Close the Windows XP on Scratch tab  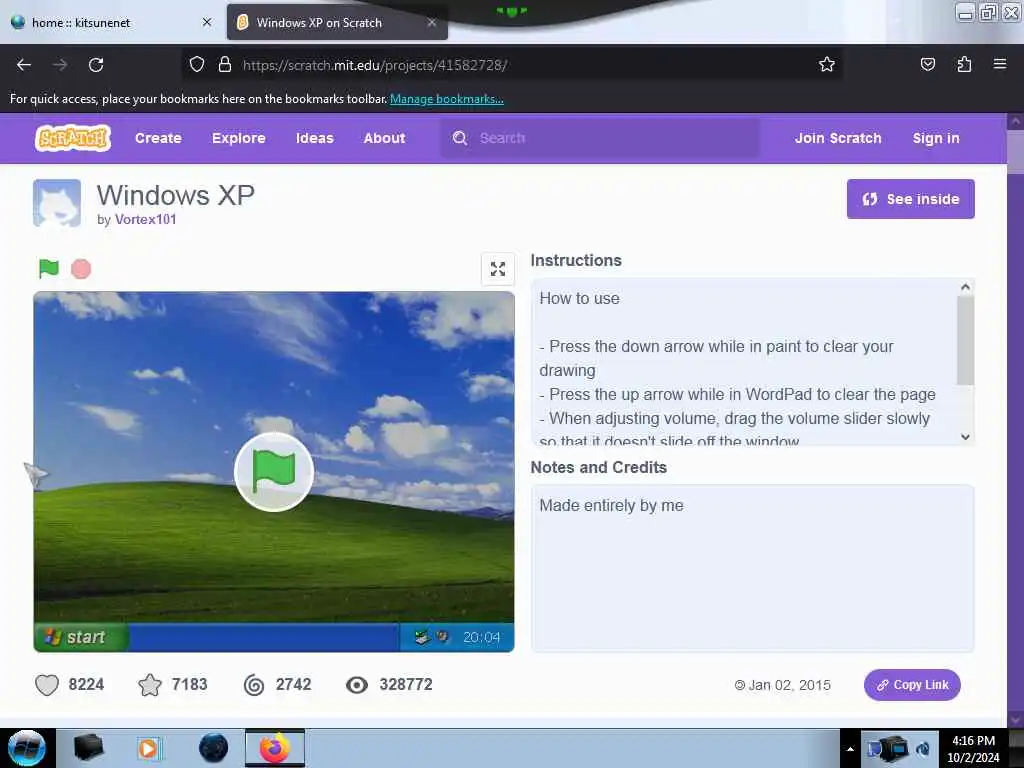[432, 22]
